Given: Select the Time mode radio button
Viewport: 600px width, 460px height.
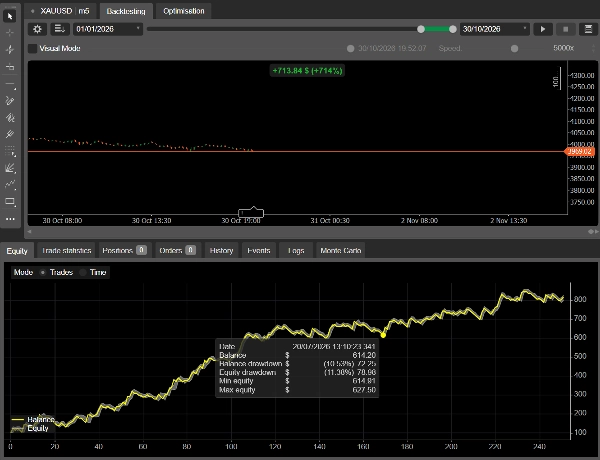Looking at the screenshot, I should (x=83, y=272).
